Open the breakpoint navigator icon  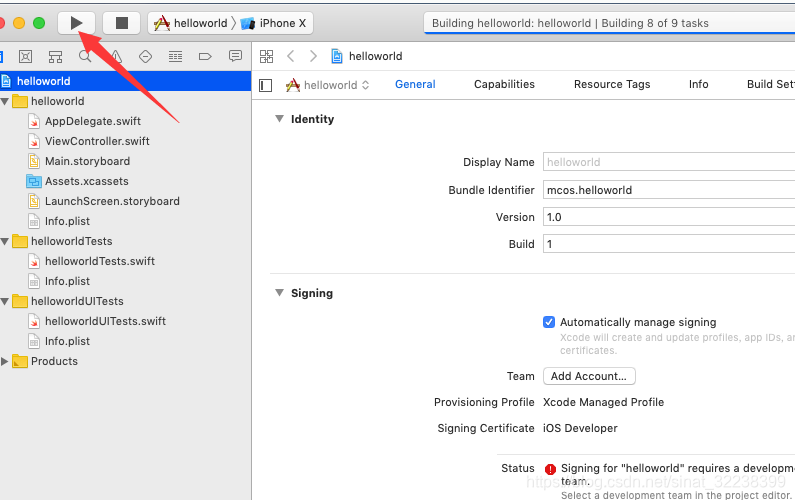coord(205,56)
